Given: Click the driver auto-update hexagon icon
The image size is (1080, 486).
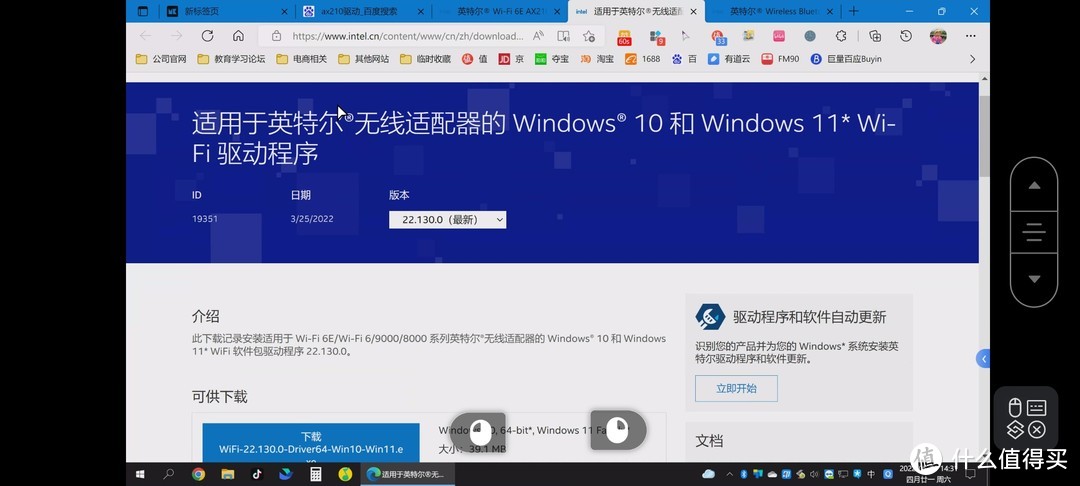Looking at the screenshot, I should coord(709,317).
